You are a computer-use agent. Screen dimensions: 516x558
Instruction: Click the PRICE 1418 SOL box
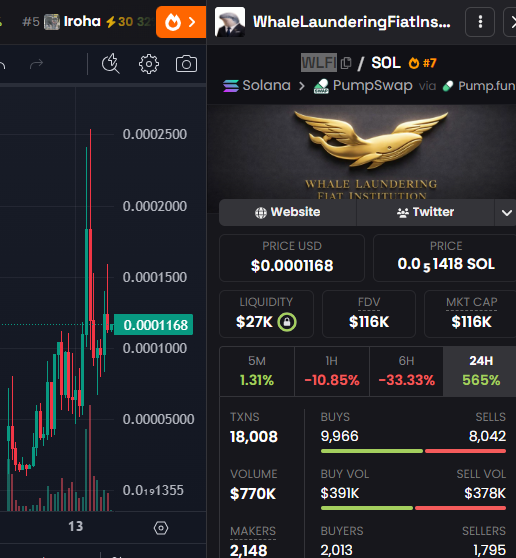[445, 258]
